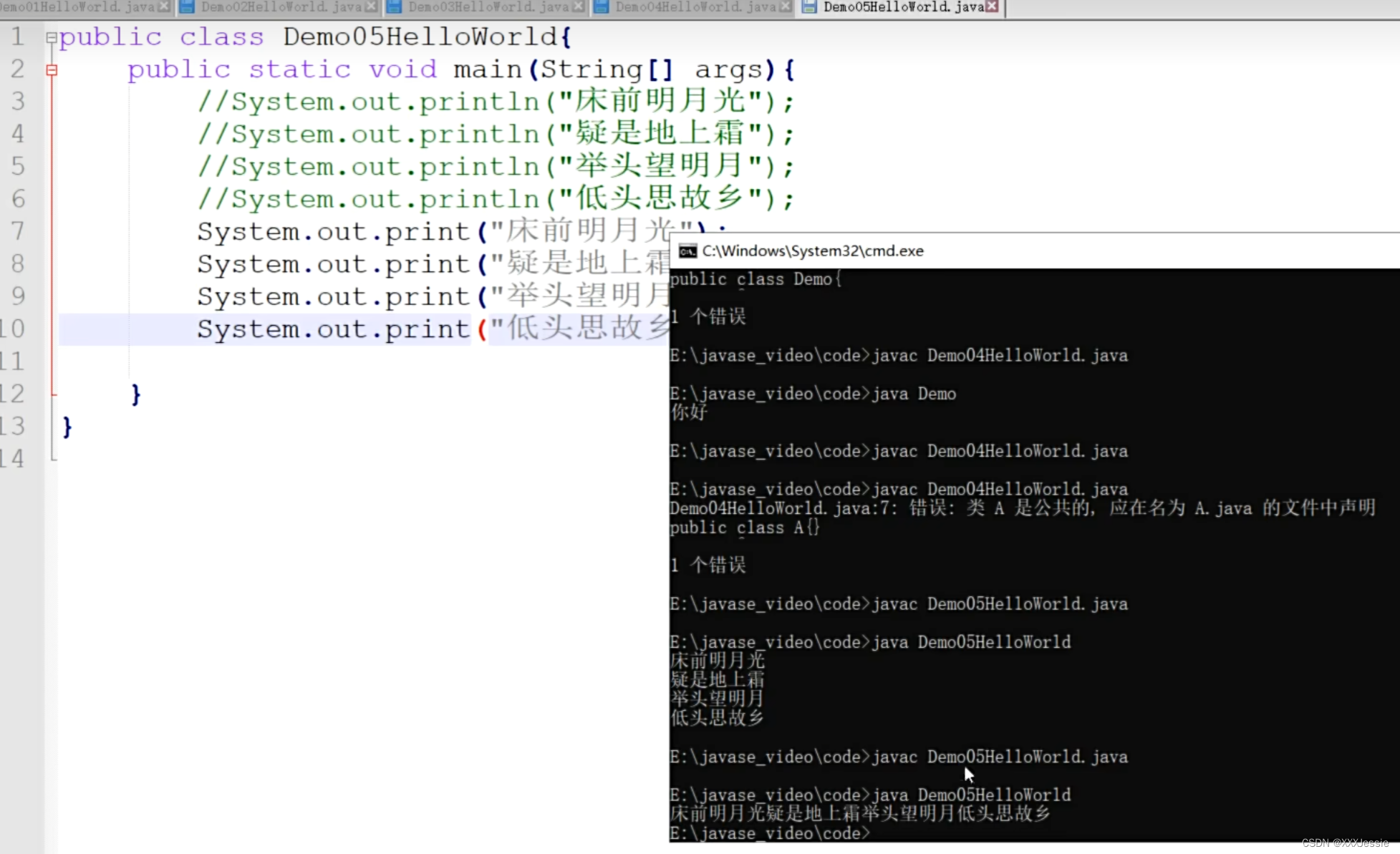Click the Demo04HelloWorld.java:7 error message in cmd

[x=1023, y=508]
